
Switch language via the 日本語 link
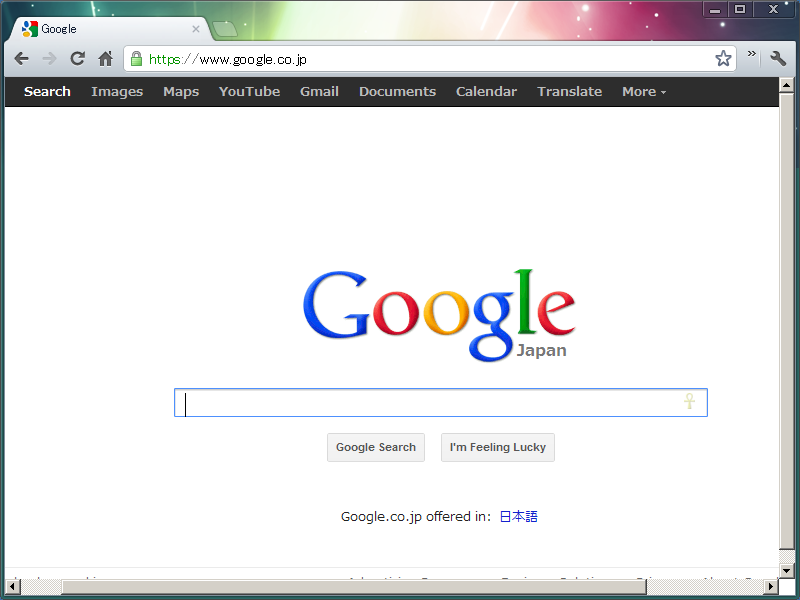tap(518, 517)
